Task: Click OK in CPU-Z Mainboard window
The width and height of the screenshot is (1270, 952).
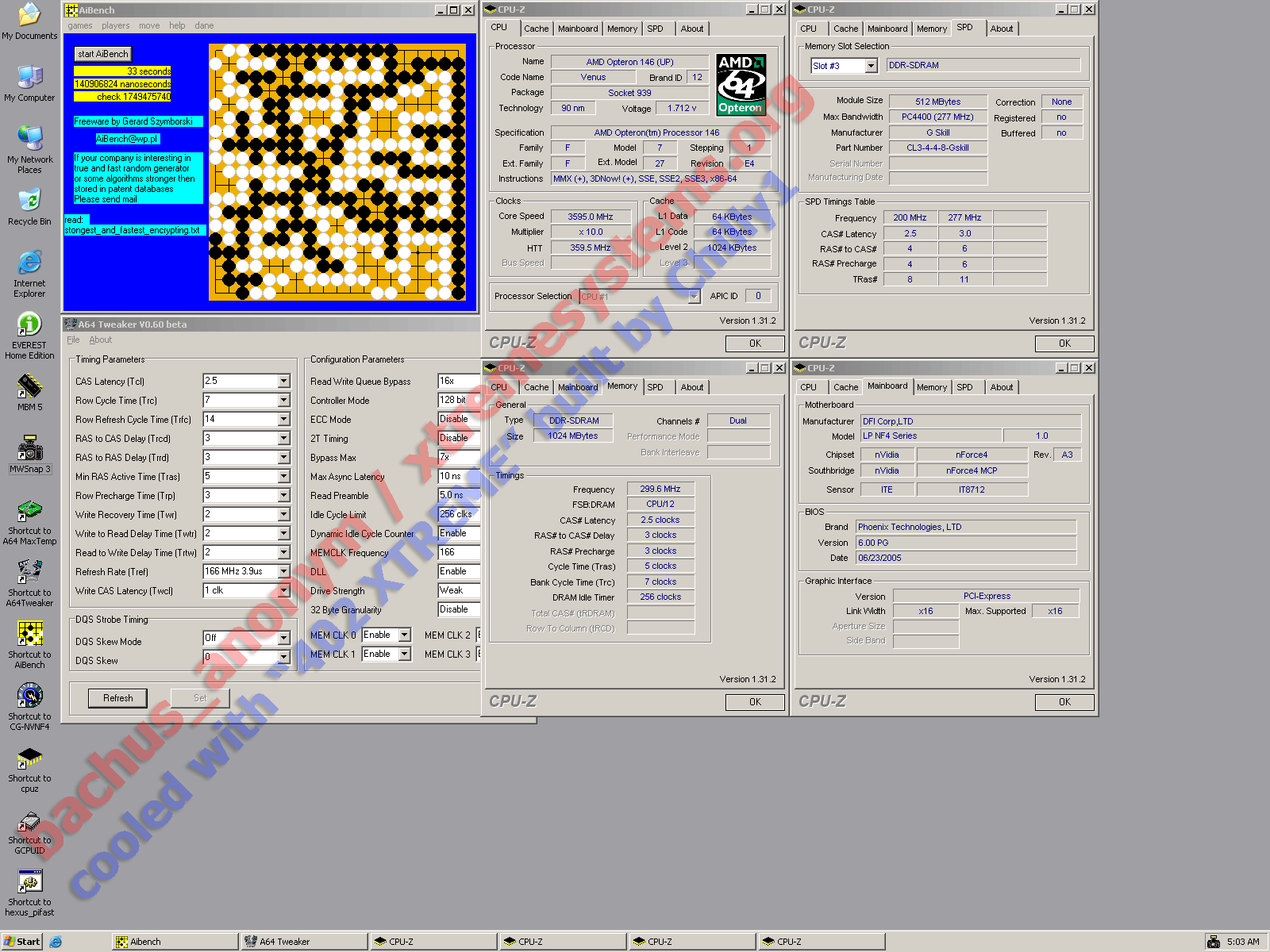Action: pos(1064,702)
